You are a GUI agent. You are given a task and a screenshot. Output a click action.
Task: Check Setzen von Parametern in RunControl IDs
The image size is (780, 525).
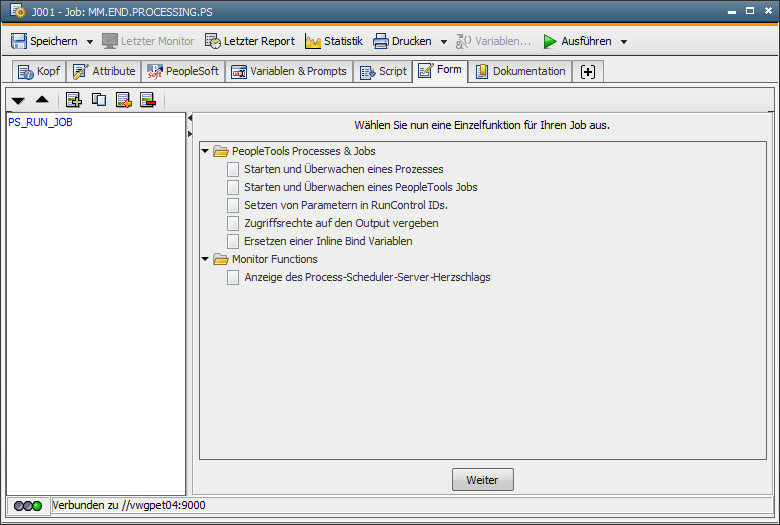(x=233, y=205)
